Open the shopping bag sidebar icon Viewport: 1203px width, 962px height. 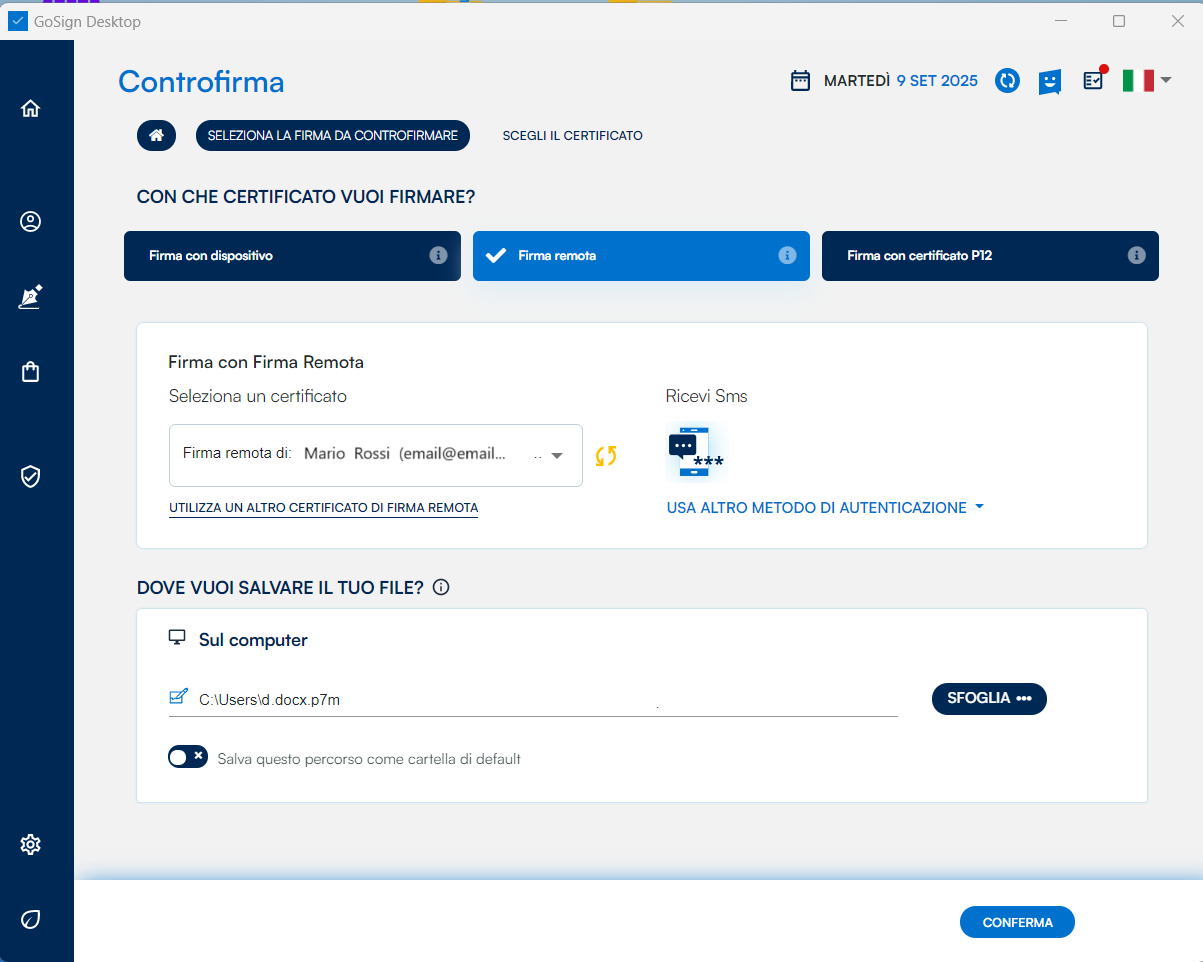(x=30, y=372)
